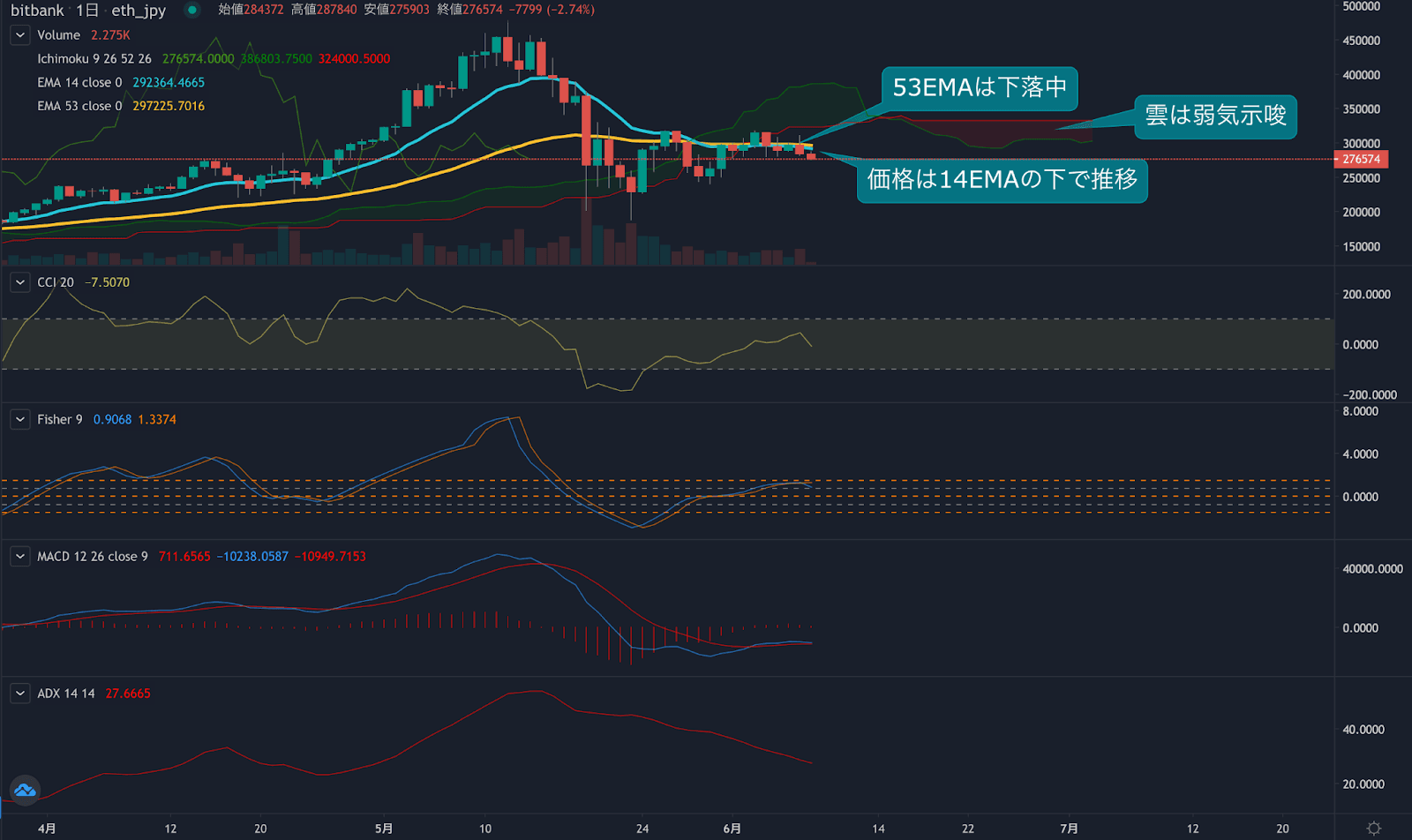Open chart settings gear icon

pos(1373,829)
